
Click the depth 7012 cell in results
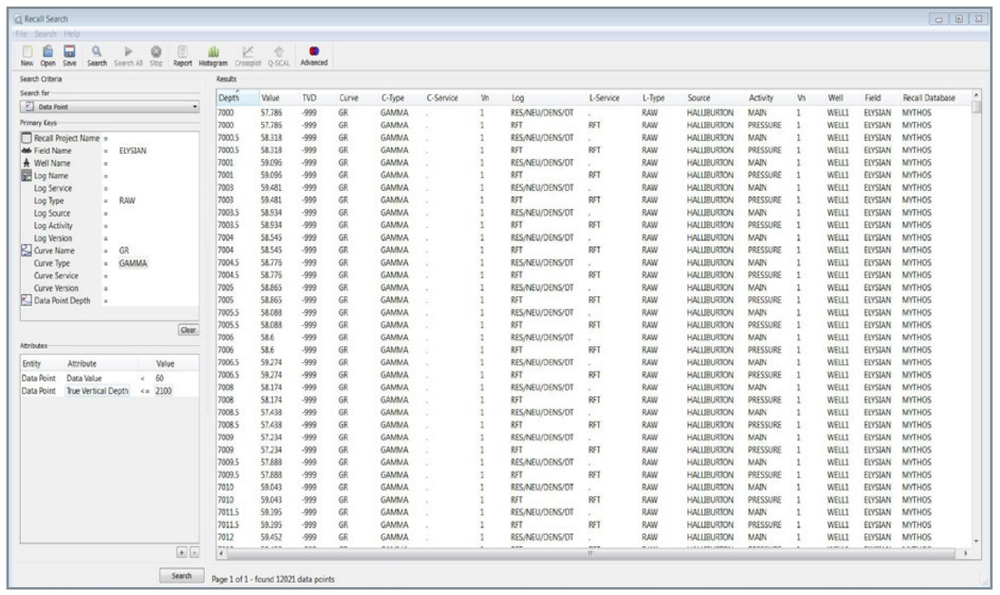(x=225, y=537)
